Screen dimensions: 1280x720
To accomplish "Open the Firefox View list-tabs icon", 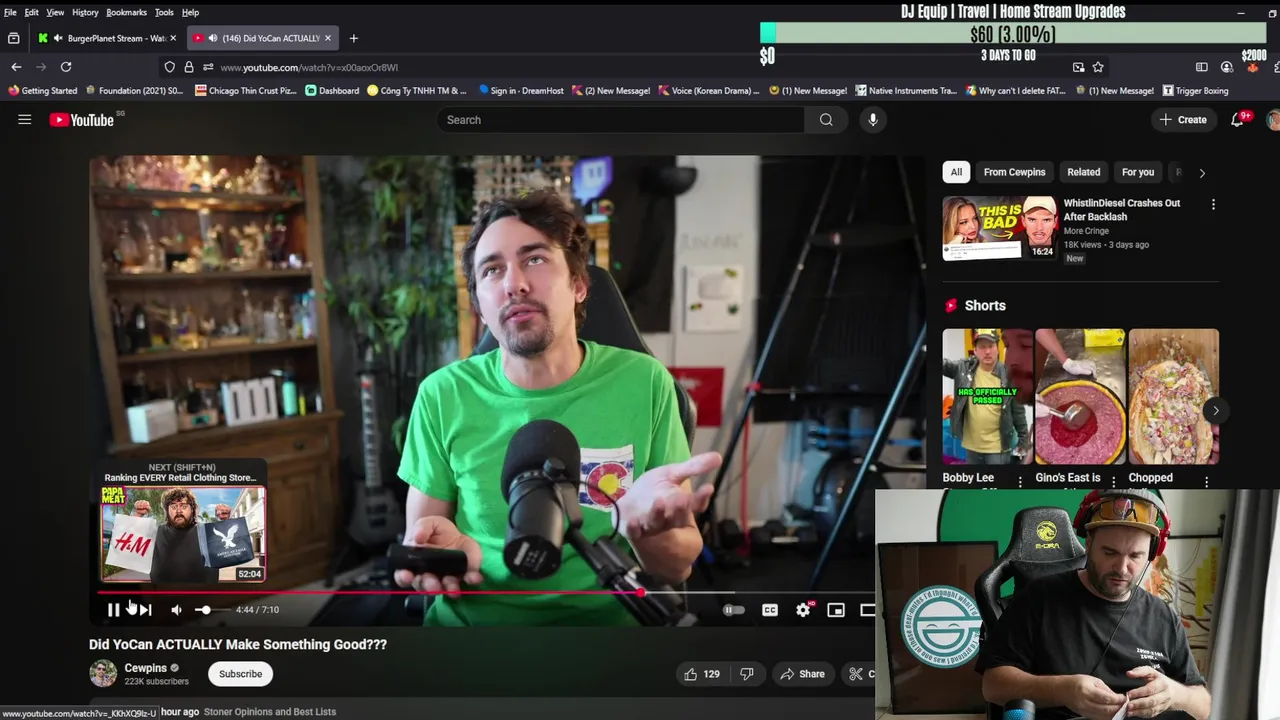I will point(14,38).
